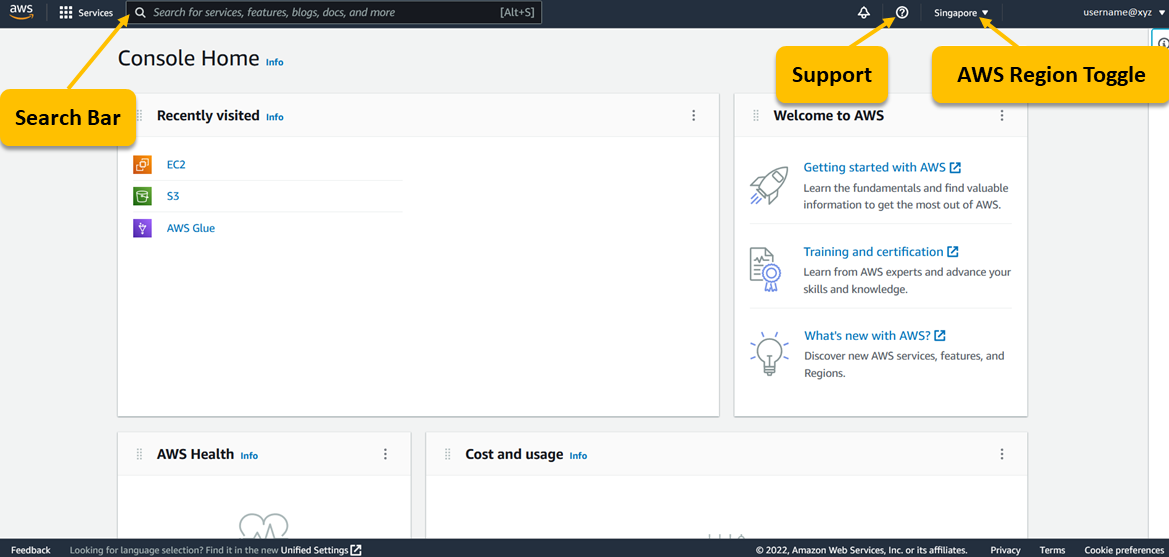1169x557 pixels.
Task: Open the Privacy footer link
Action: coord(1006,550)
